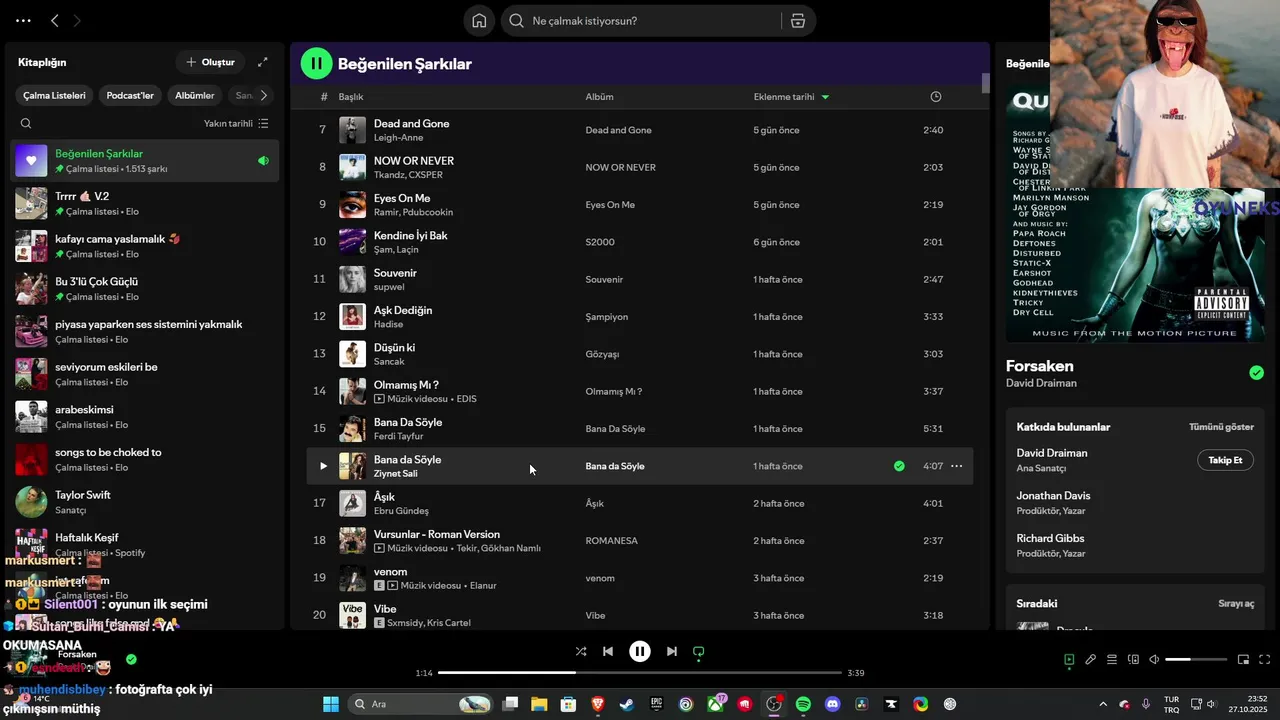Open more options for Bana da Söyle

tap(956, 466)
